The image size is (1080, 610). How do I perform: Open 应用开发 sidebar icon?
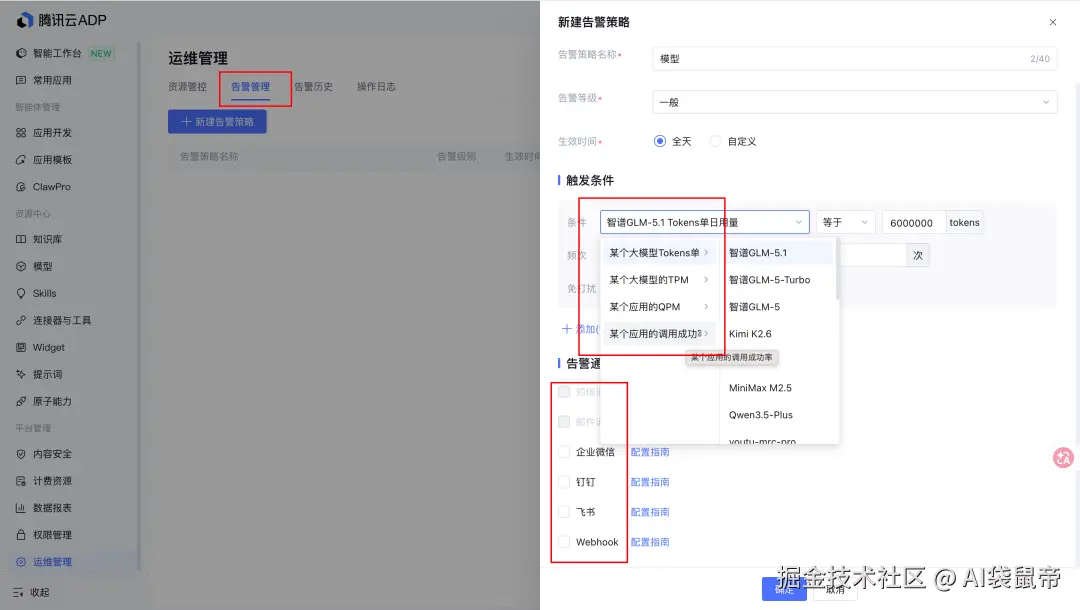[x=21, y=133]
